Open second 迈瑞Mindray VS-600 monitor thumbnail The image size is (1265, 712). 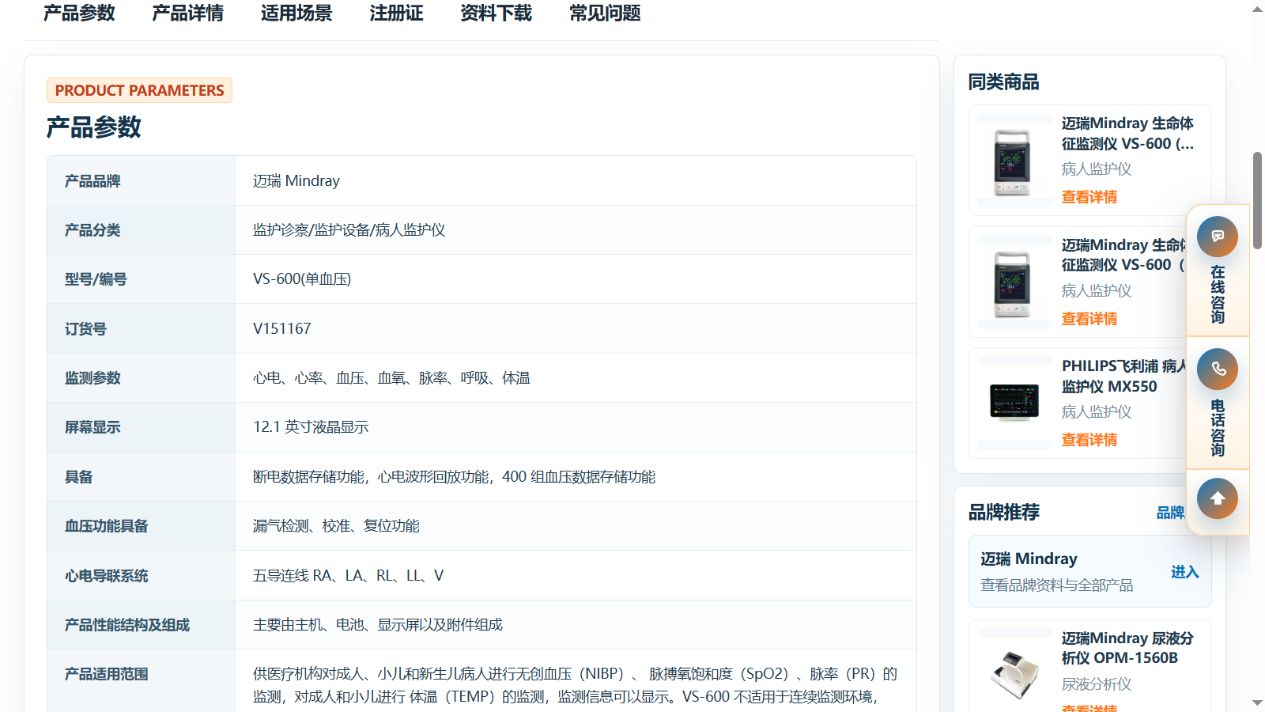1014,282
